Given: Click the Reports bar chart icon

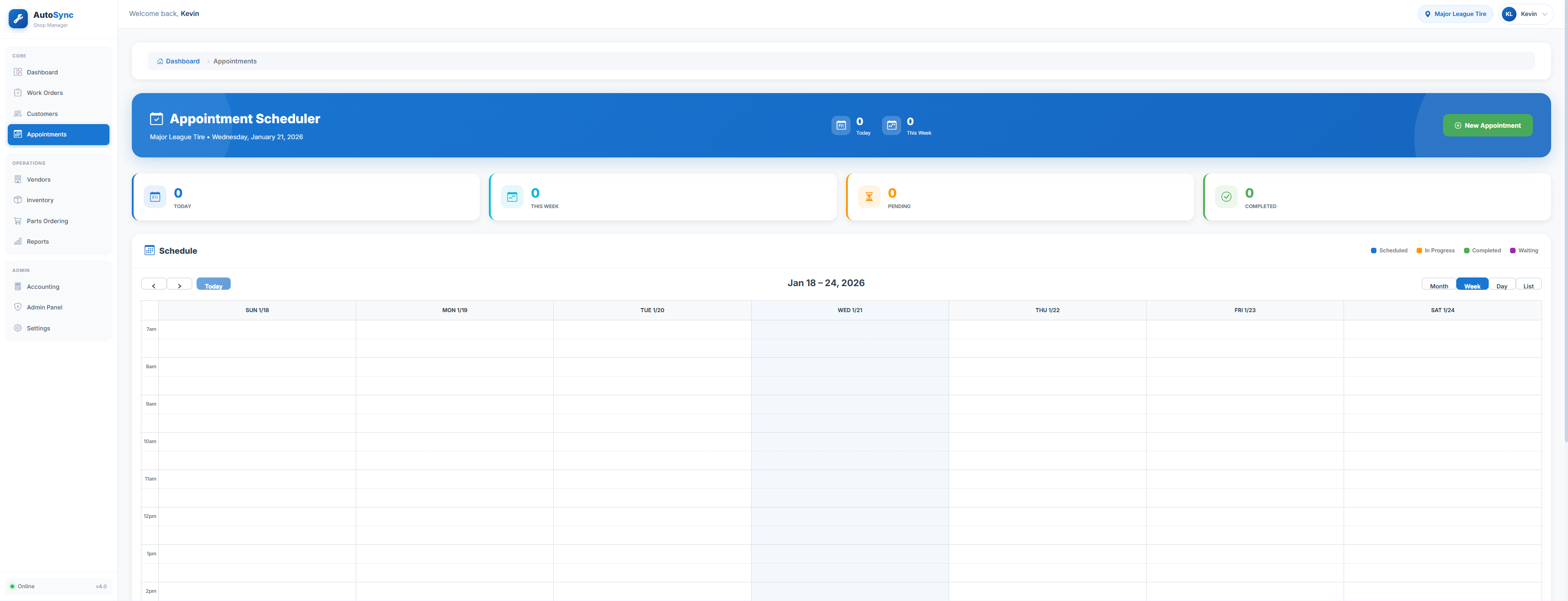Looking at the screenshot, I should (x=18, y=242).
